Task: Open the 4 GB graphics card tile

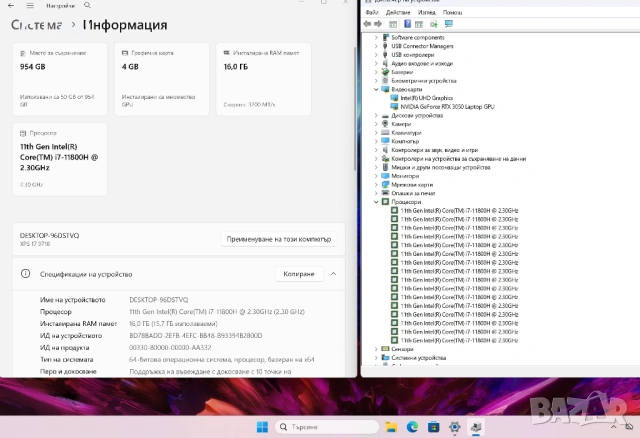Action: point(162,79)
